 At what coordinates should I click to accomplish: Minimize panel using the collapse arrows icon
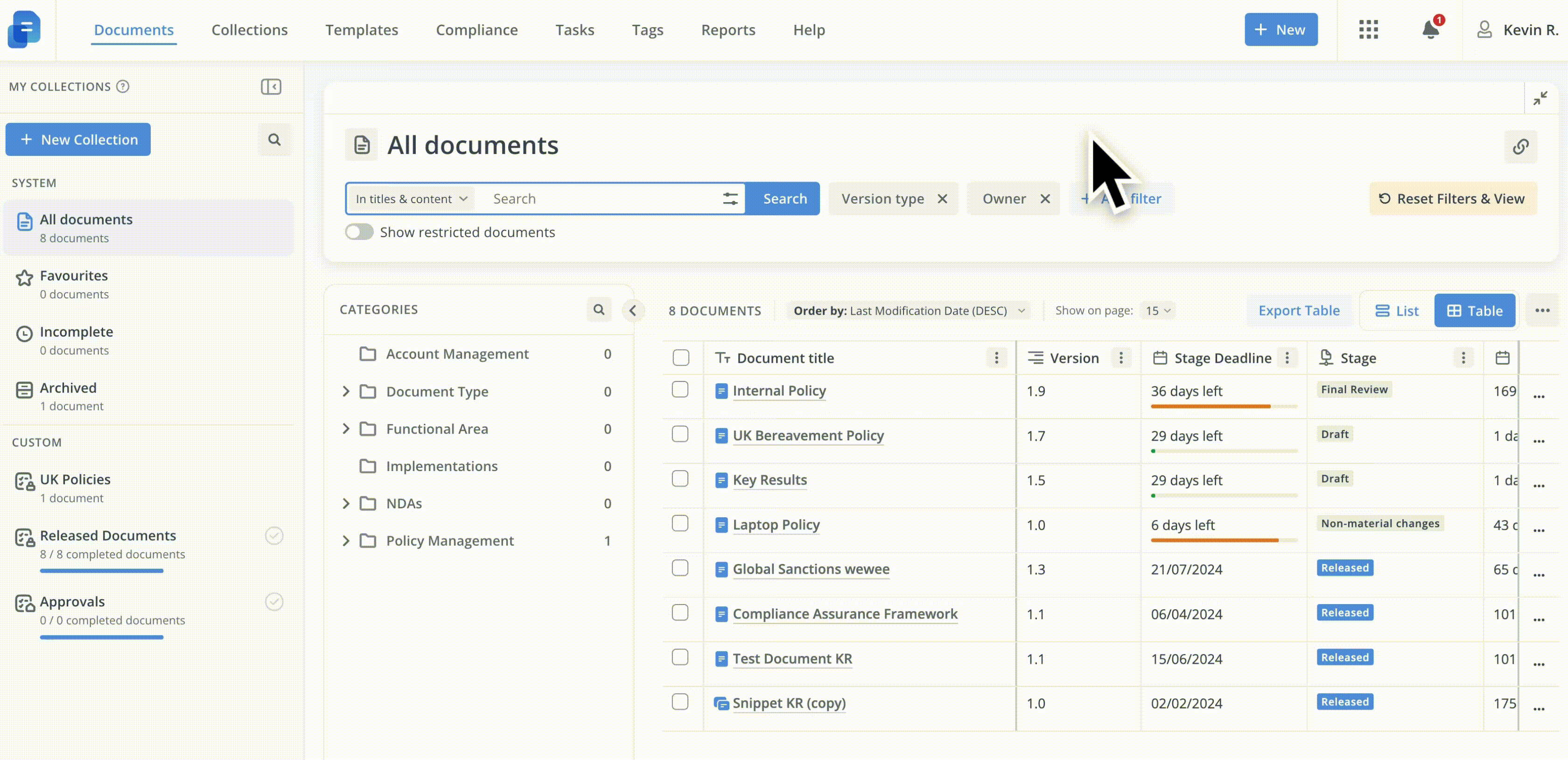click(1540, 99)
